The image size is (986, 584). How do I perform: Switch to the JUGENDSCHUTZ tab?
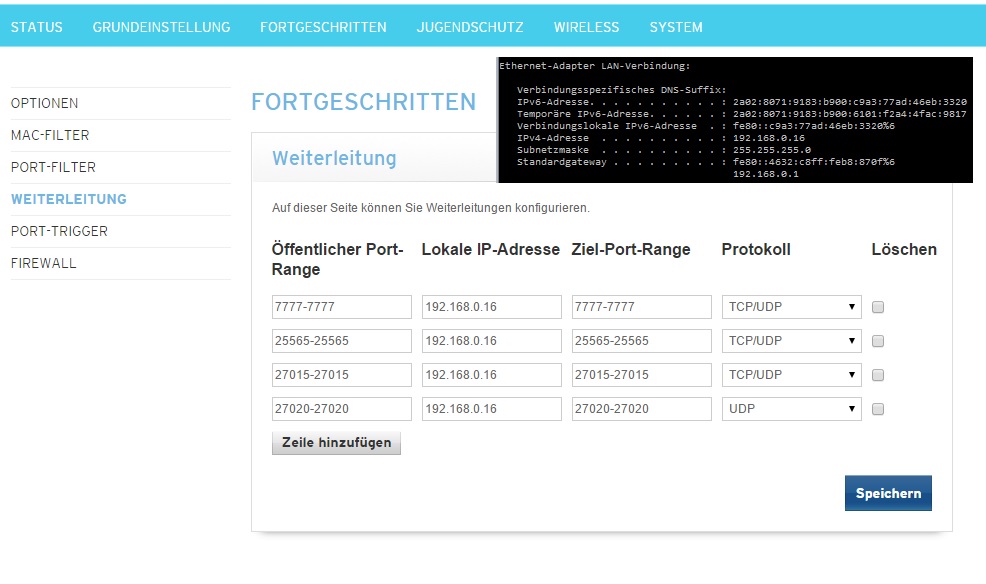[x=470, y=27]
